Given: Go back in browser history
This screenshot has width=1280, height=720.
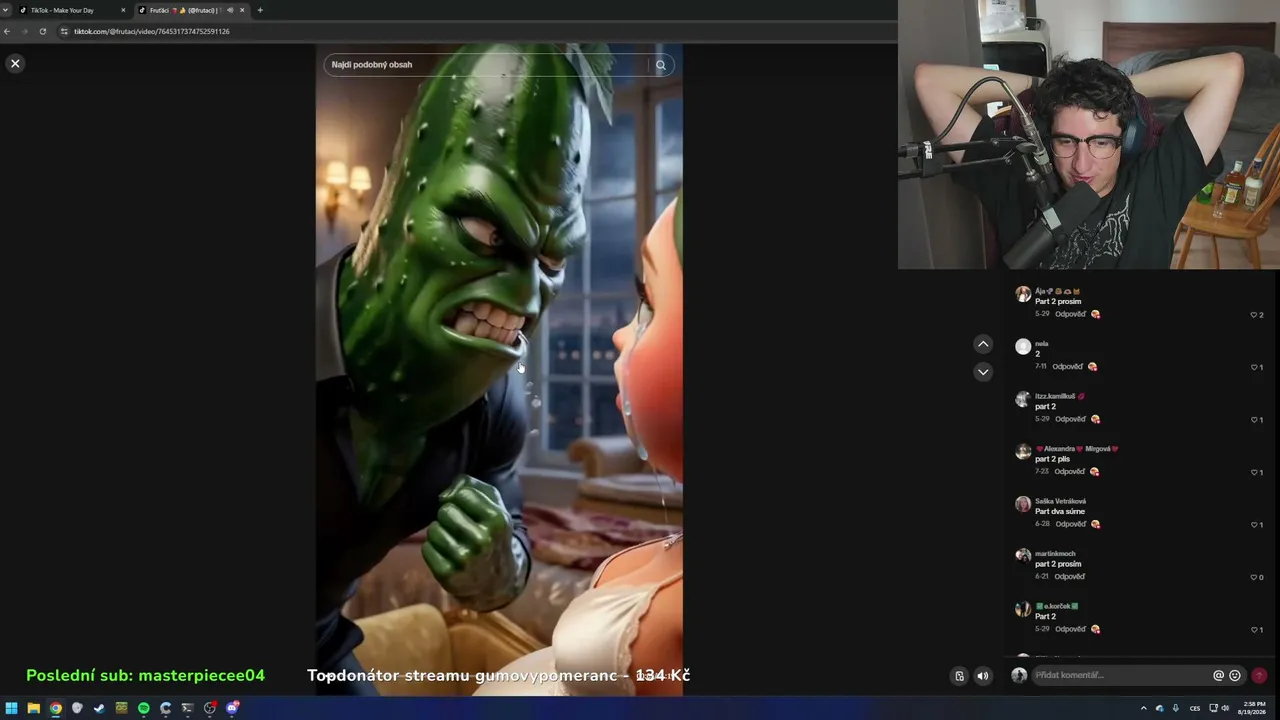Looking at the screenshot, I should click(x=7, y=31).
